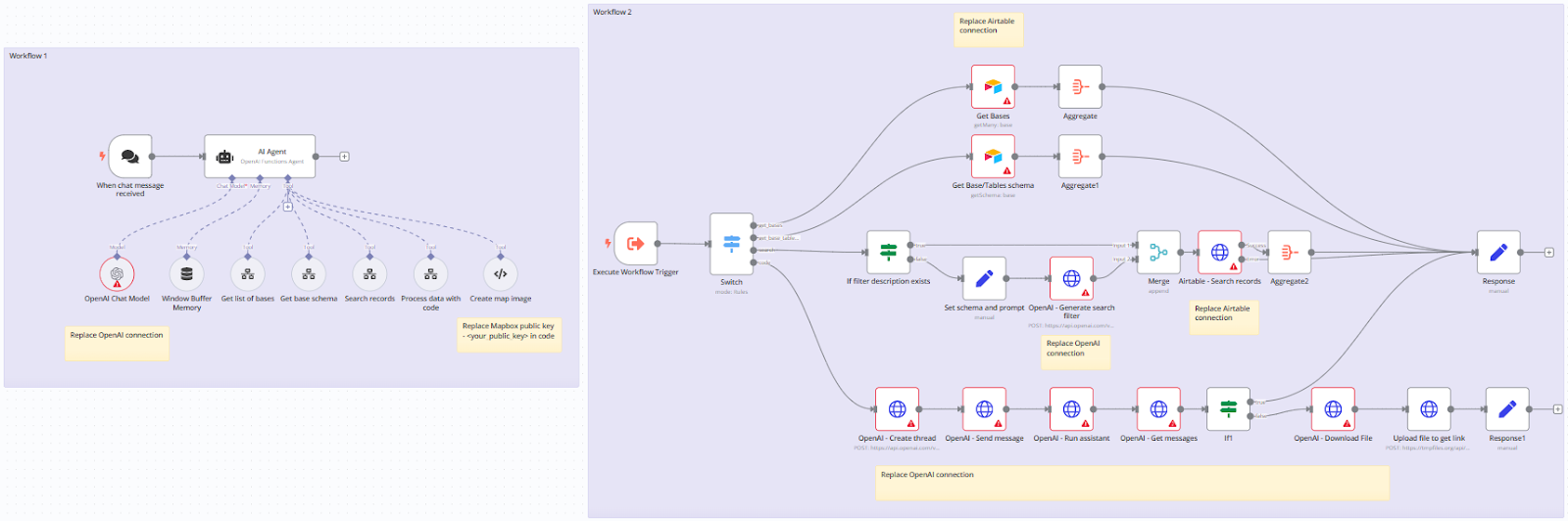Open the Execute Workflow Trigger node
Viewport: 1568px width, 521px height.
635,244
